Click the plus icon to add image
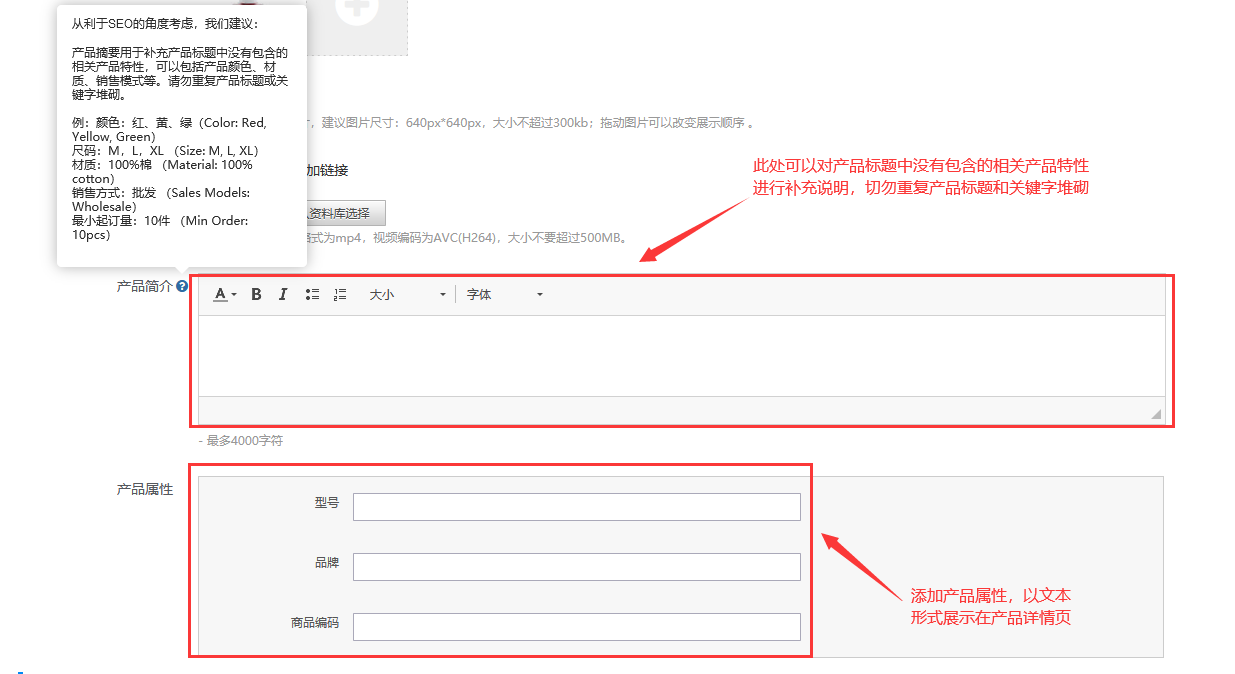 point(357,10)
